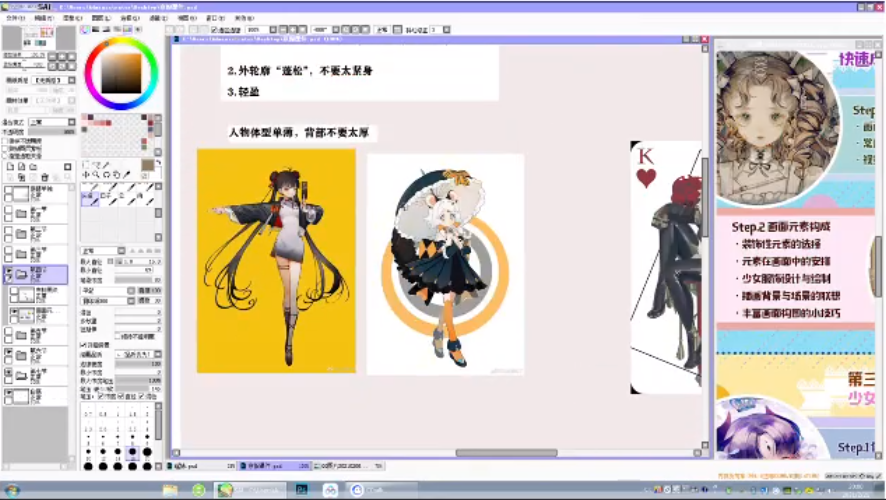This screenshot has height=500, width=886.
Task: Open Photoshop from the taskbar
Action: pyautogui.click(x=302, y=489)
